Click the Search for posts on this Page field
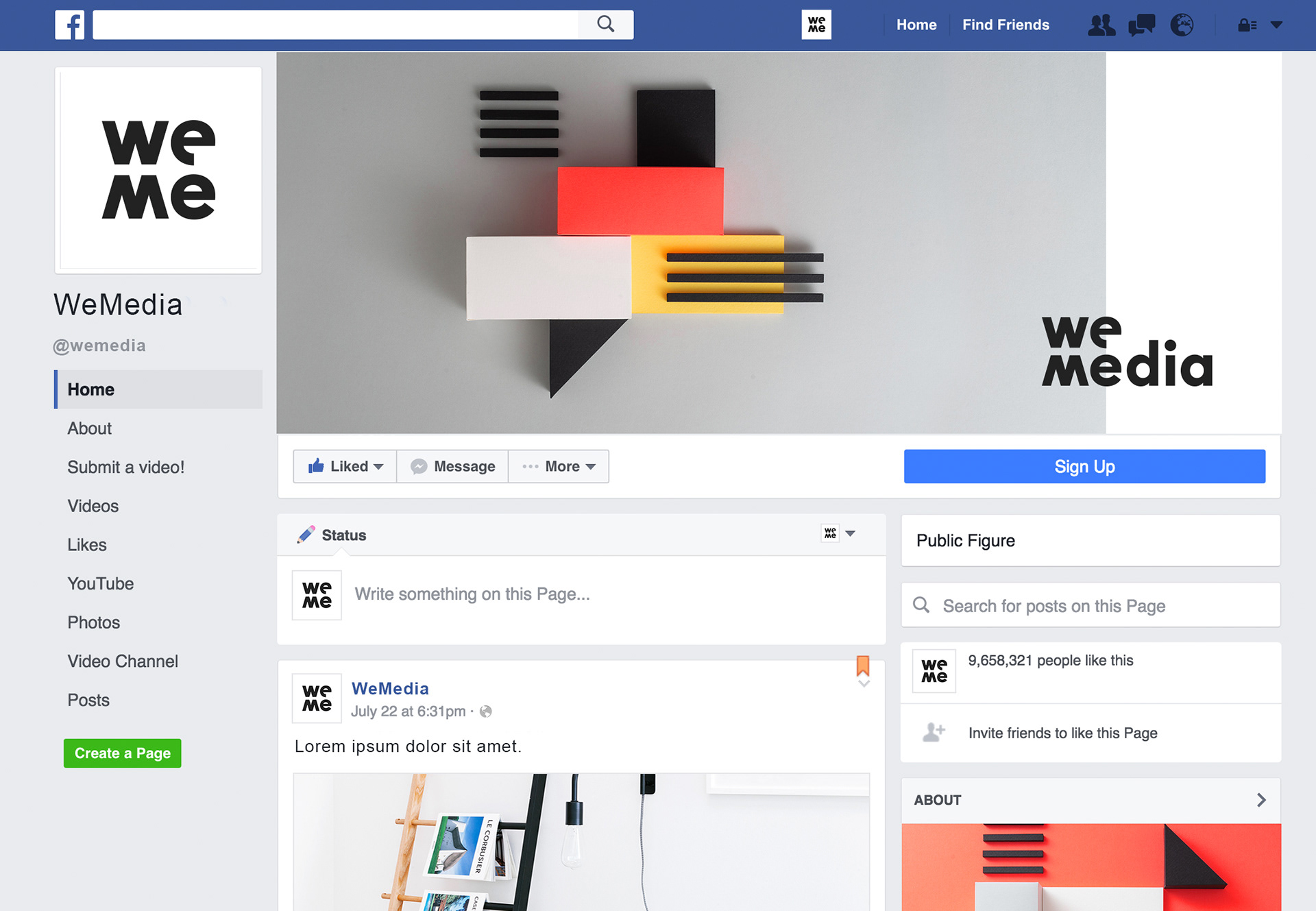This screenshot has height=911, width=1316. coord(1090,605)
